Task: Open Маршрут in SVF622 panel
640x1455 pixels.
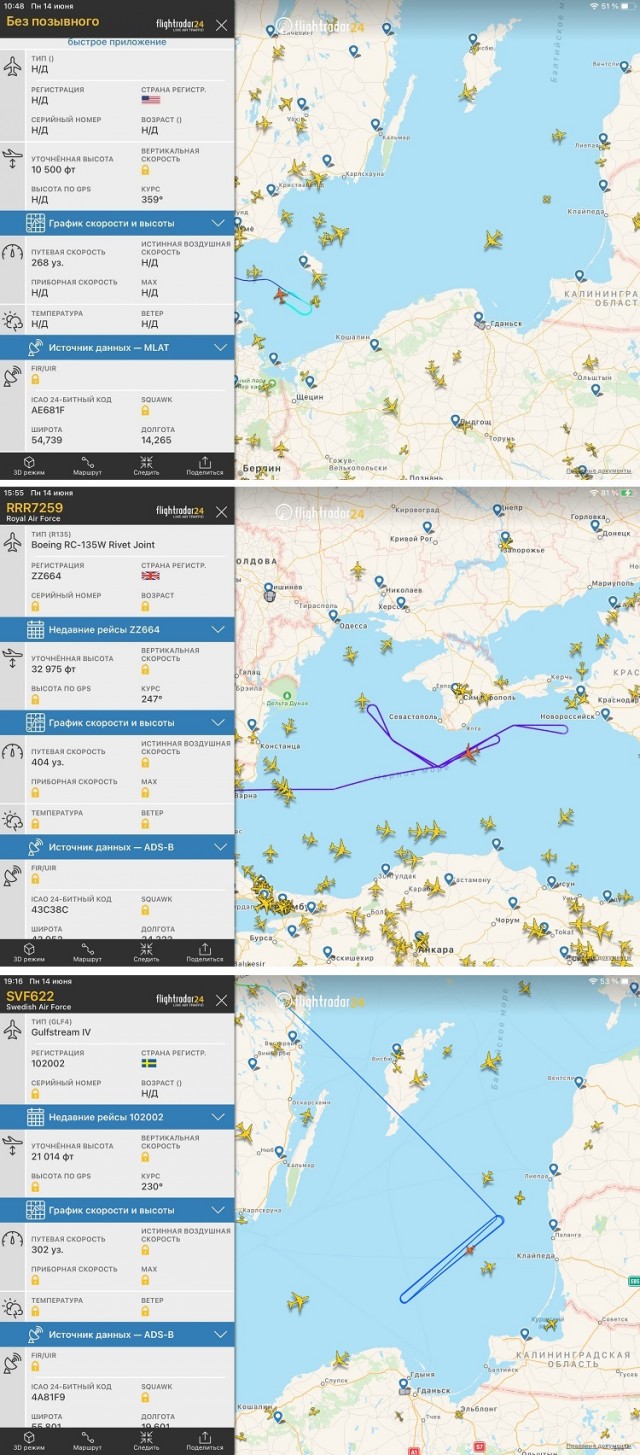Action: [87, 1441]
